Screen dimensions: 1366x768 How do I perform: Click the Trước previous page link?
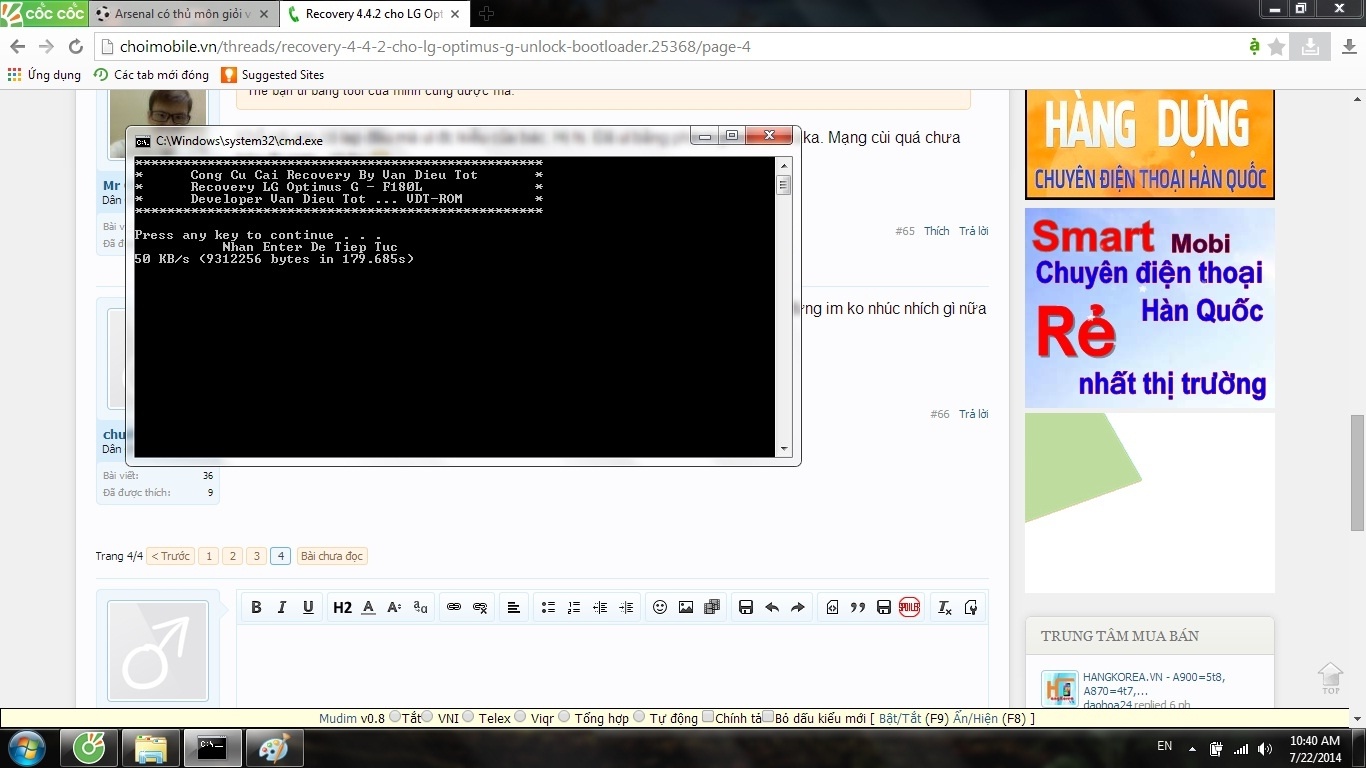click(171, 556)
